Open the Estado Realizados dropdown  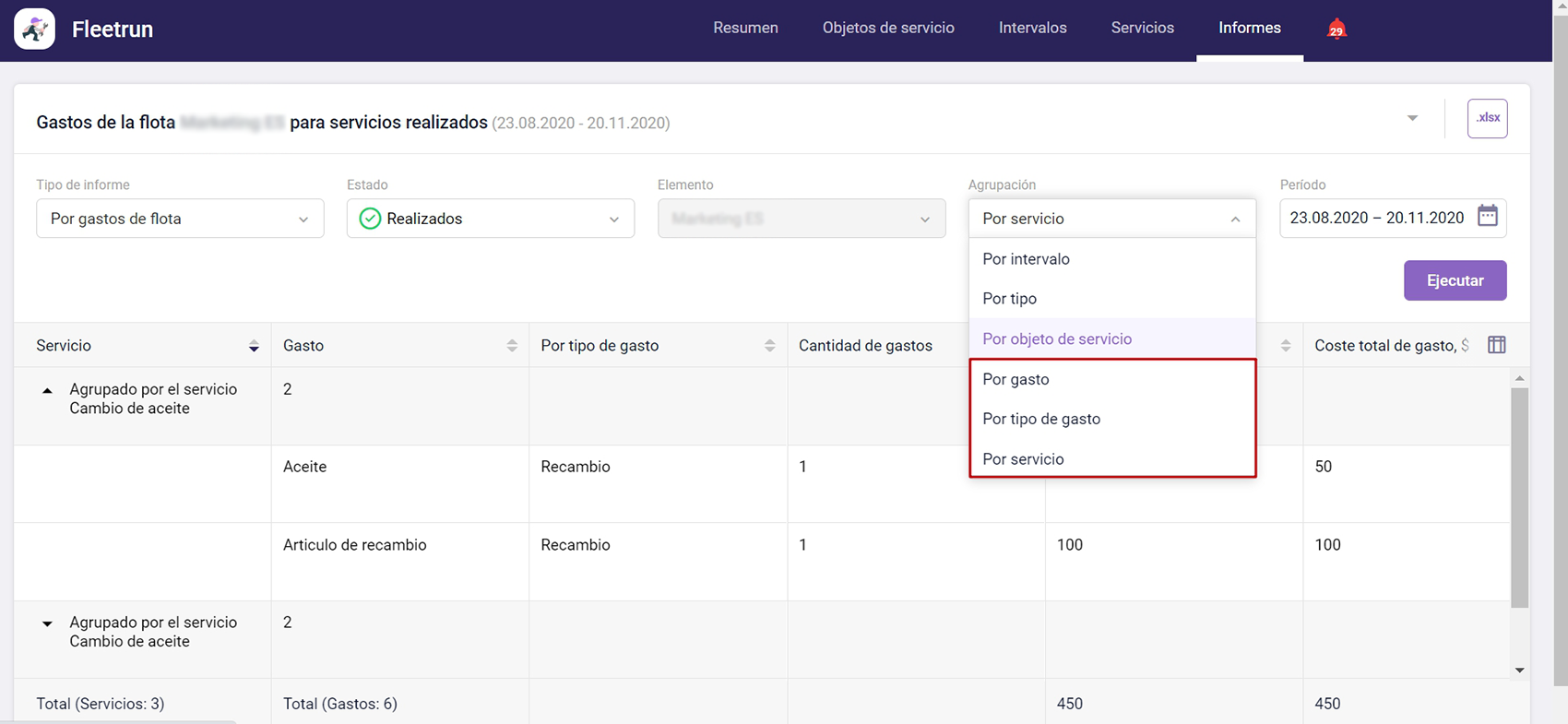coord(490,219)
